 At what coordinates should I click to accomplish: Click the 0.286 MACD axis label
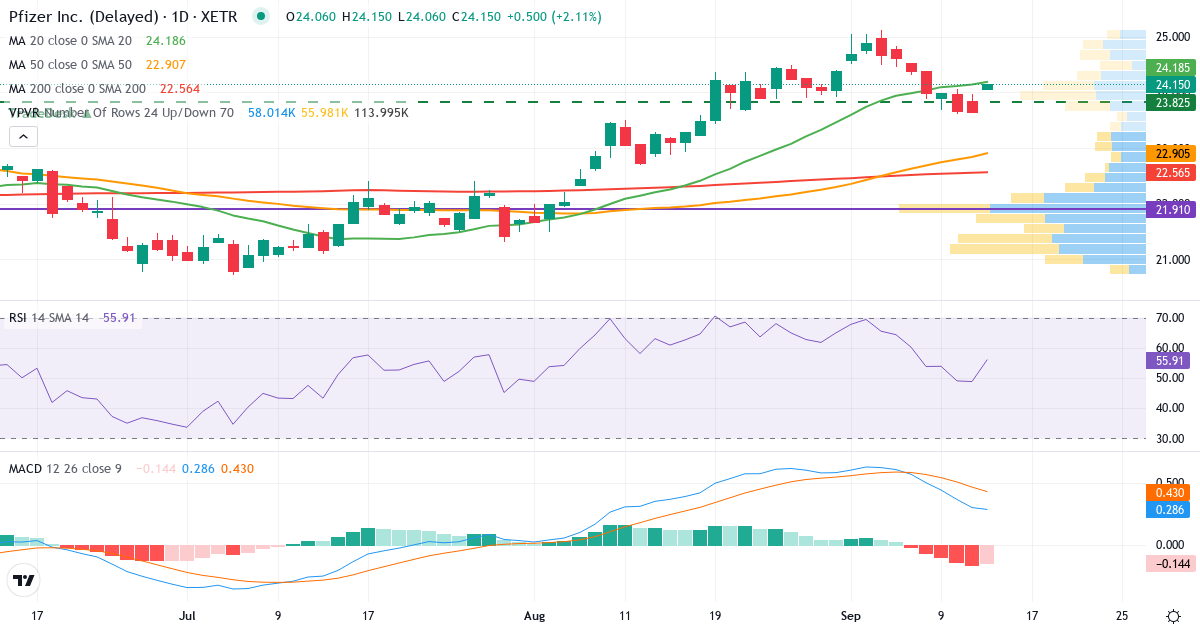(1167, 509)
